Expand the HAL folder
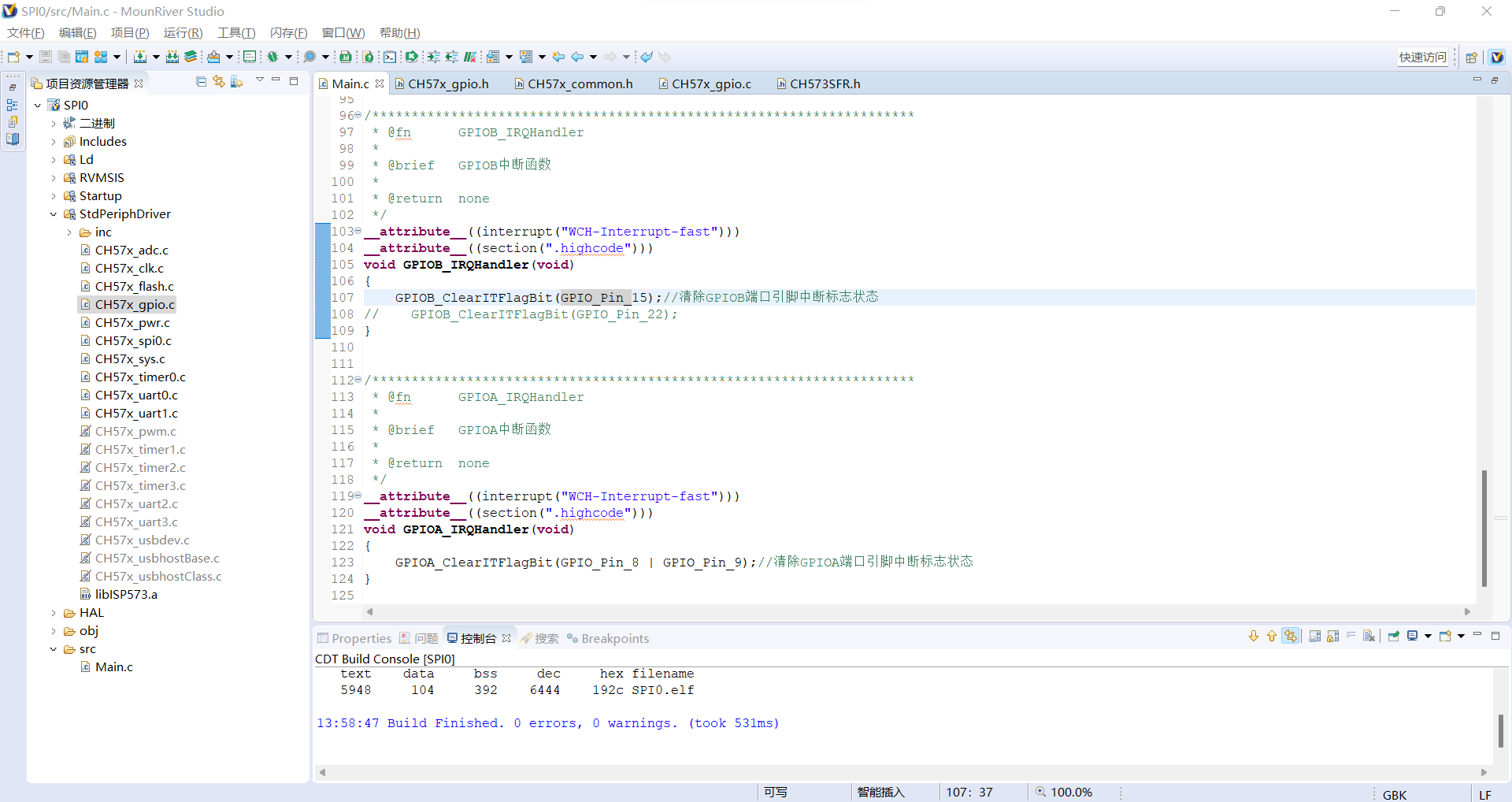 pyautogui.click(x=54, y=613)
